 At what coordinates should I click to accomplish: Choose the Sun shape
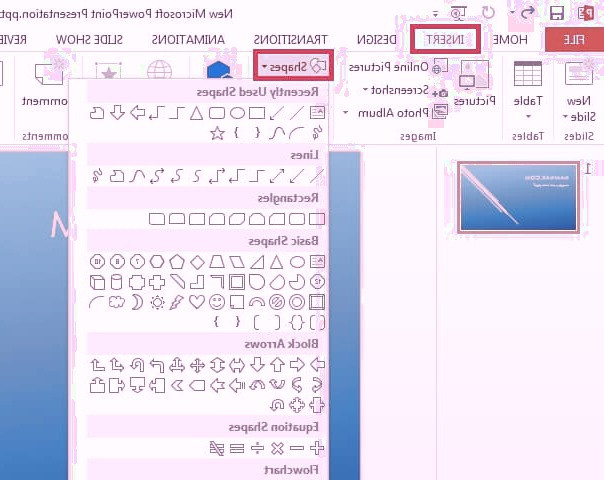coord(156,302)
